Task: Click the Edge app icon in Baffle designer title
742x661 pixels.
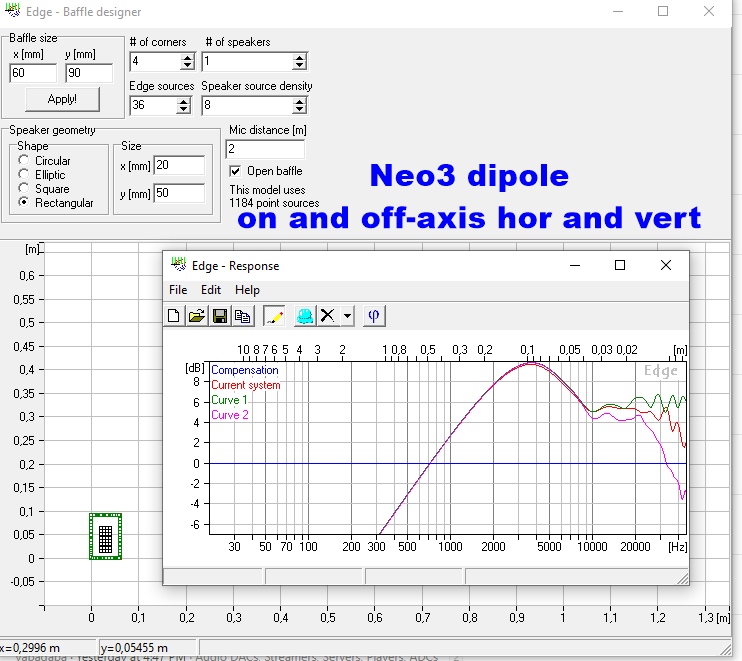Action: click(x=12, y=10)
